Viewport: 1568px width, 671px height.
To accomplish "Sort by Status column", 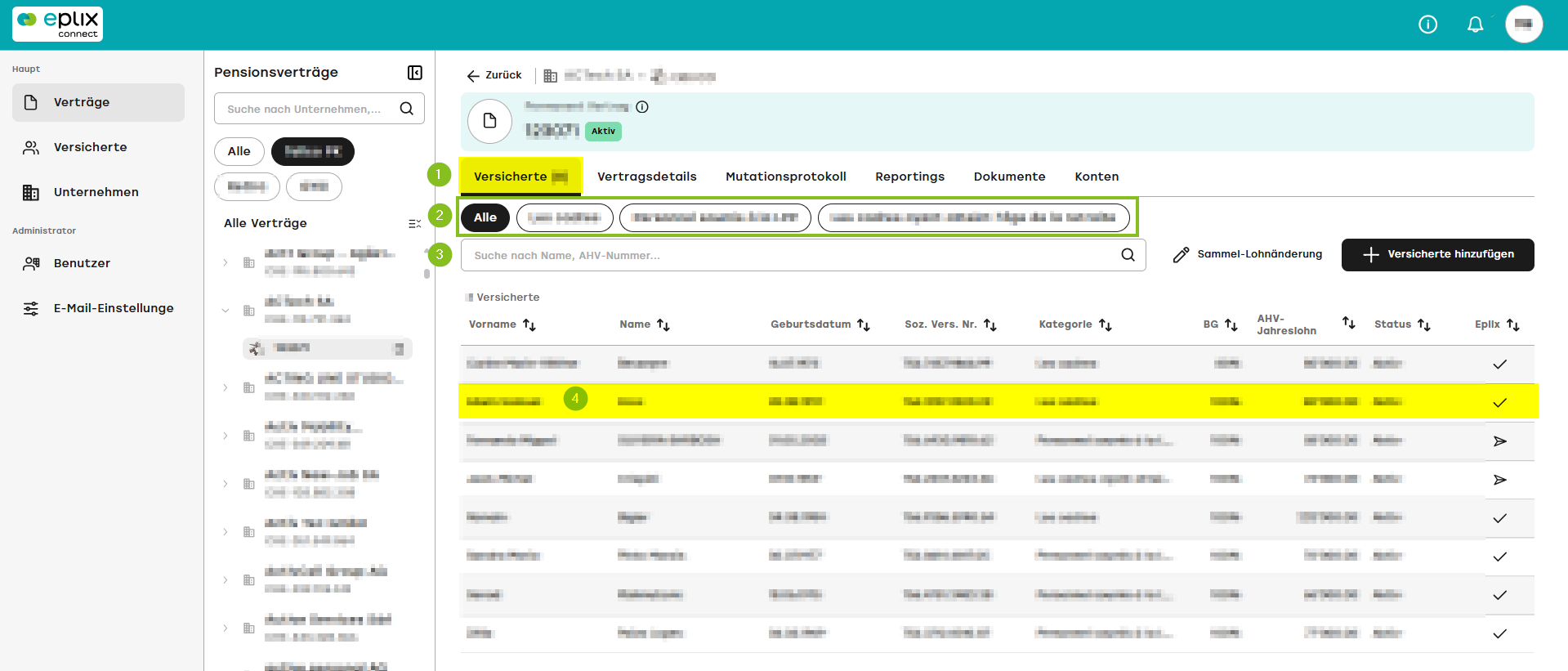I will (1424, 325).
